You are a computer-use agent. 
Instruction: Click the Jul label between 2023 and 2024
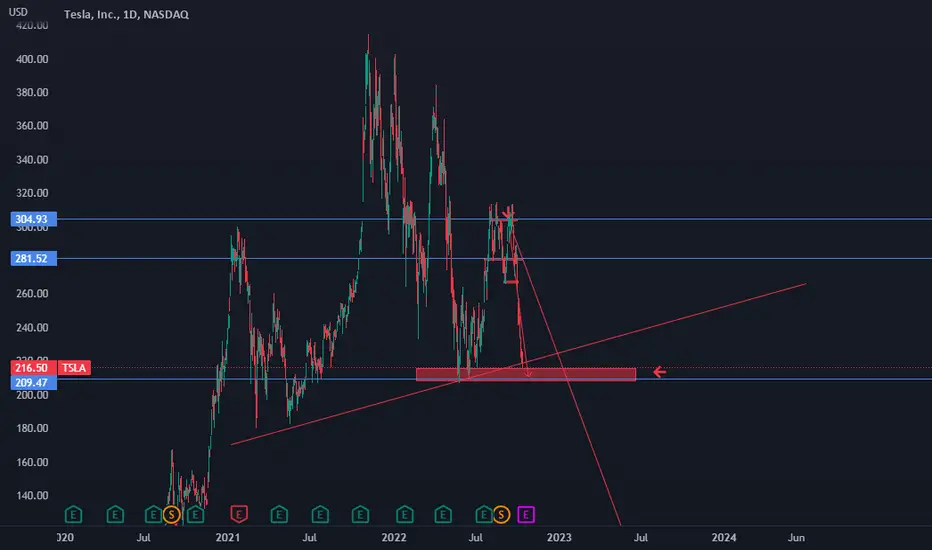click(x=640, y=538)
